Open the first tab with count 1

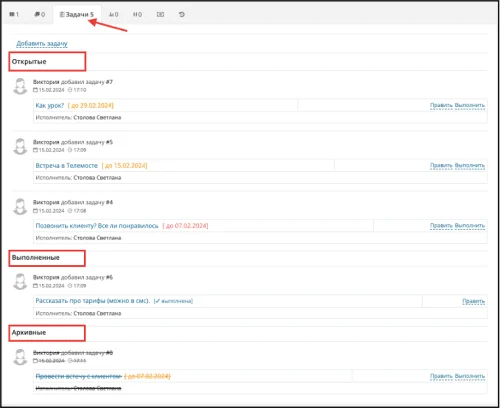(x=14, y=14)
